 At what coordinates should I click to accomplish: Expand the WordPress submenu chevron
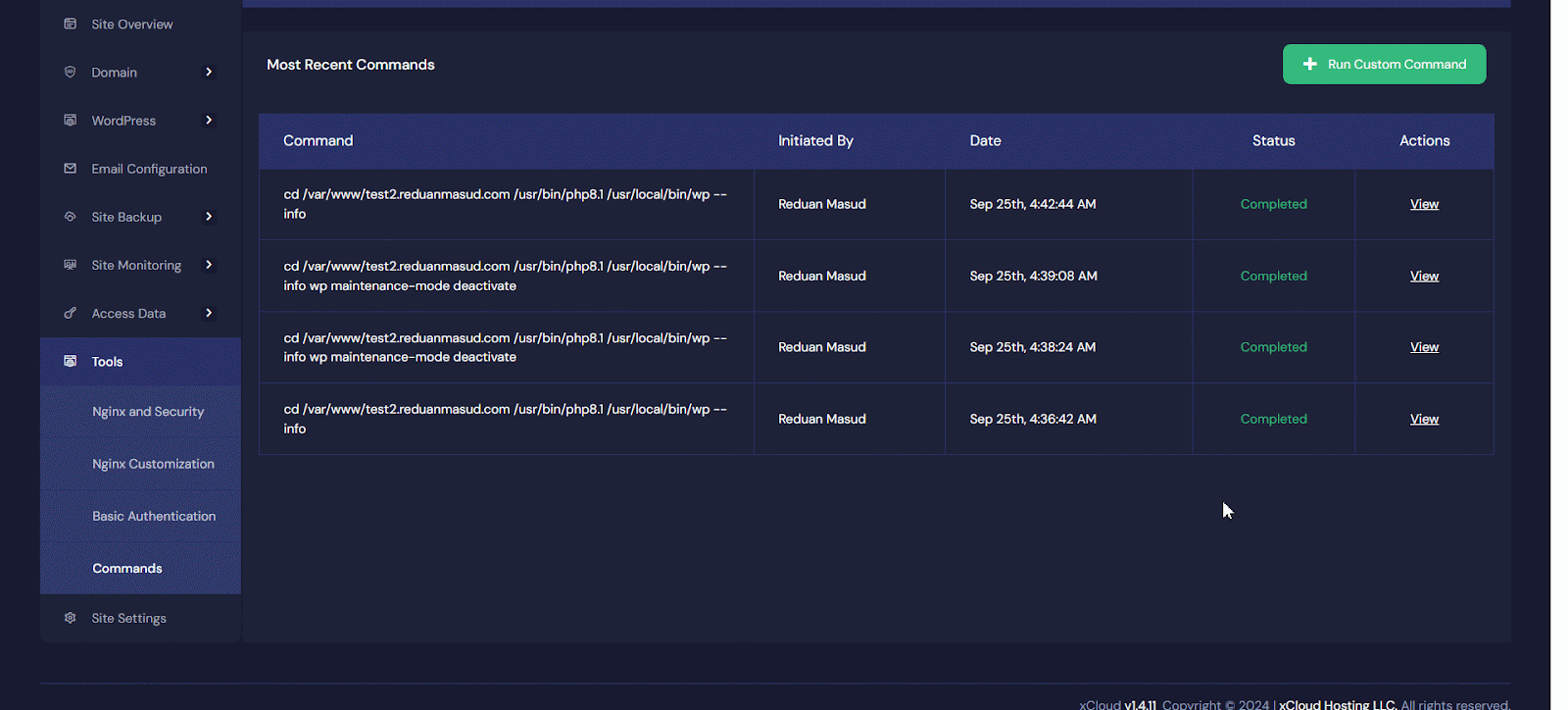[x=209, y=120]
